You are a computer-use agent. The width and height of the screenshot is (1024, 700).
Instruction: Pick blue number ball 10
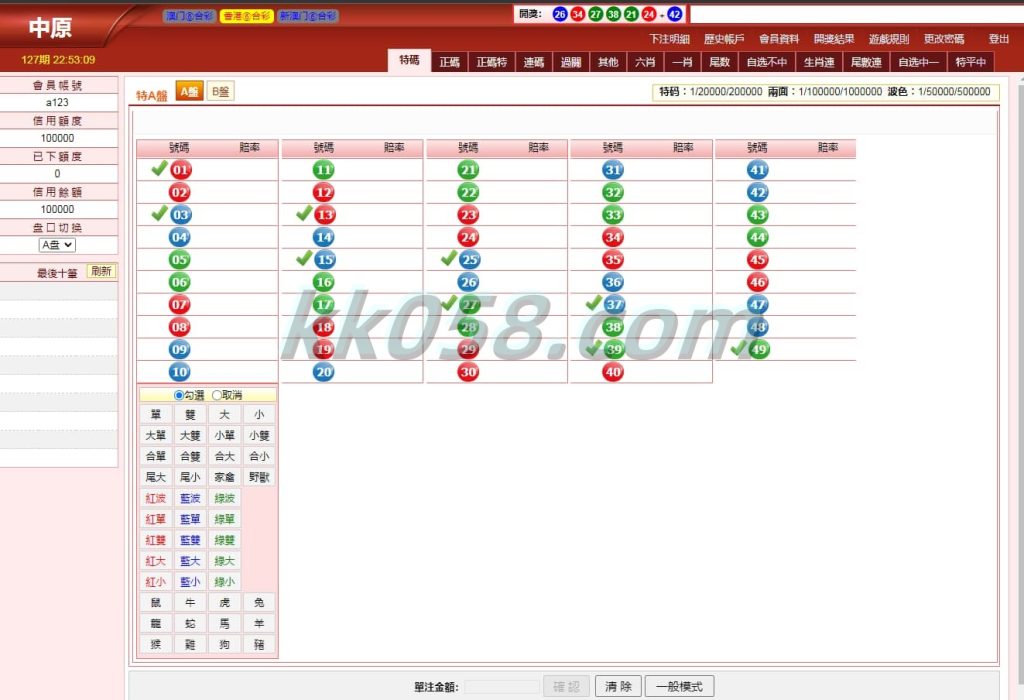pyautogui.click(x=180, y=372)
